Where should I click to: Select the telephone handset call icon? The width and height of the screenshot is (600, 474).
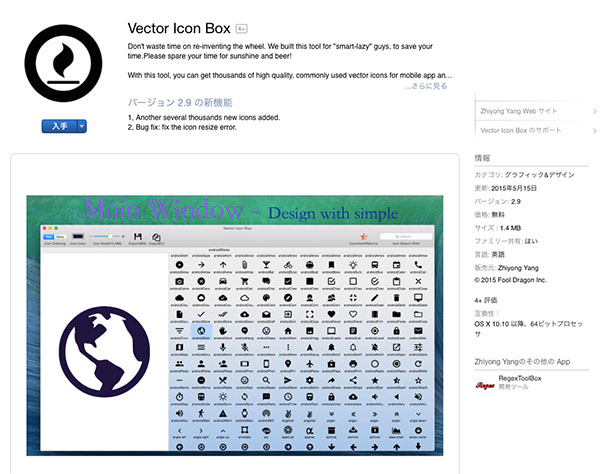418,265
